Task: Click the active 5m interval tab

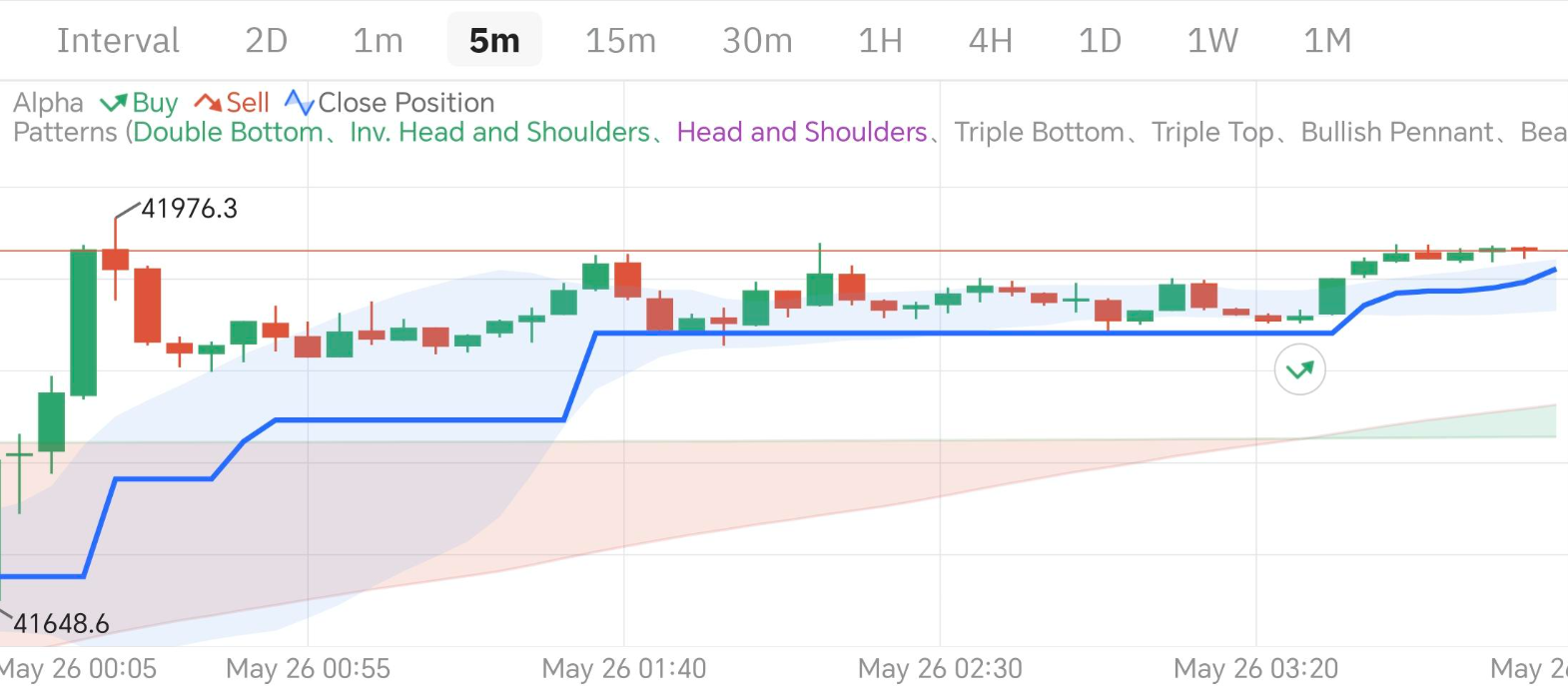Action: (494, 41)
